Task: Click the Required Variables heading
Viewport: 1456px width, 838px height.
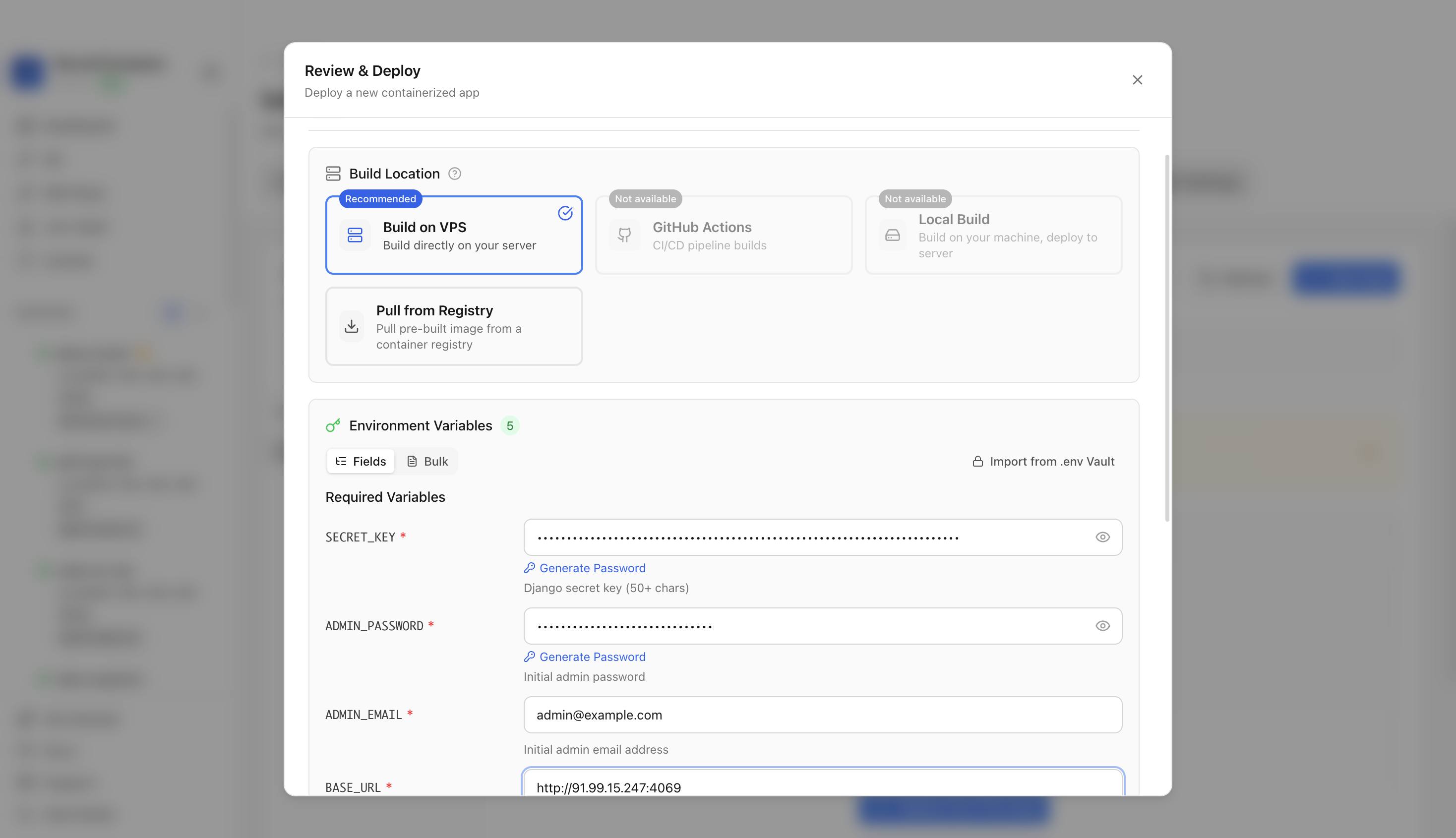Action: [385, 497]
